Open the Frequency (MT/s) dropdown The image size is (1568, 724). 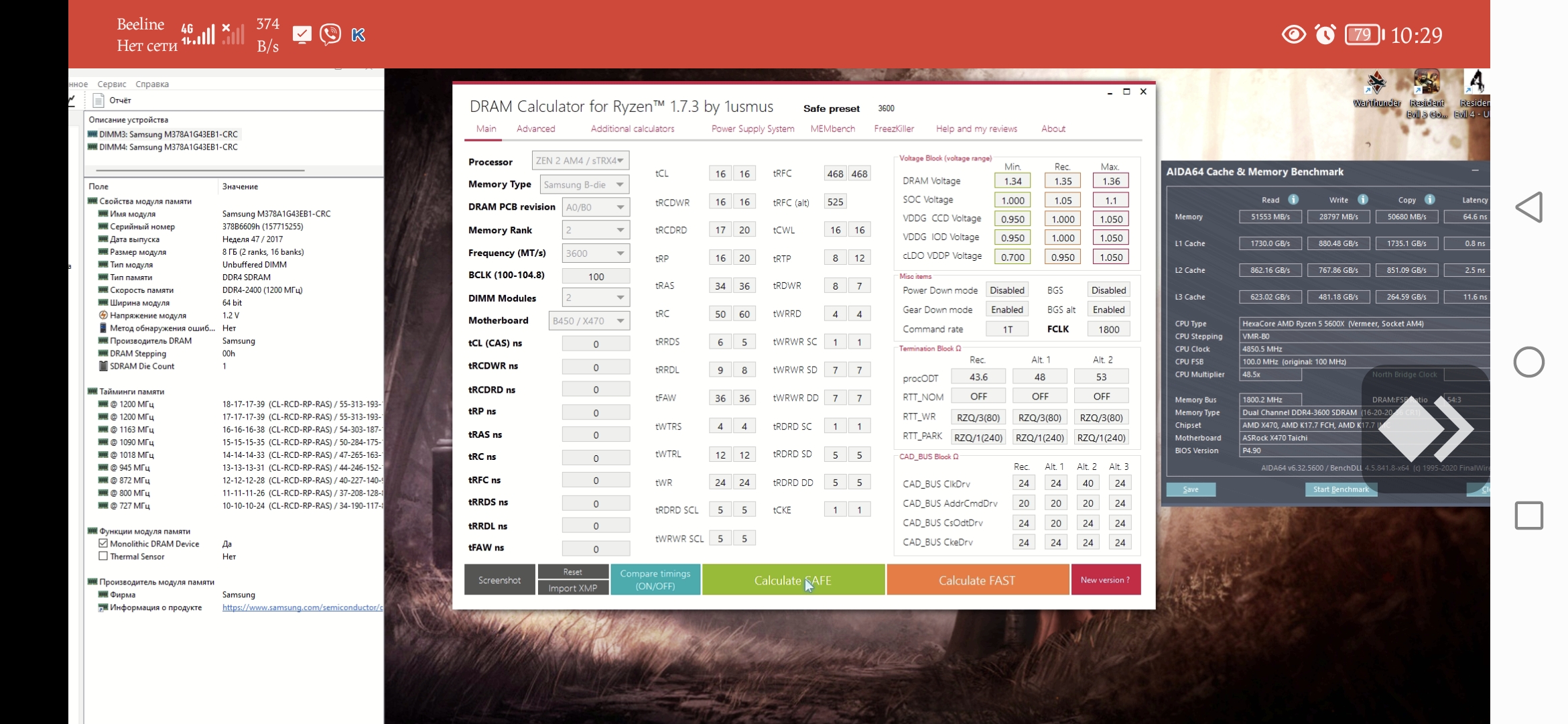[595, 253]
